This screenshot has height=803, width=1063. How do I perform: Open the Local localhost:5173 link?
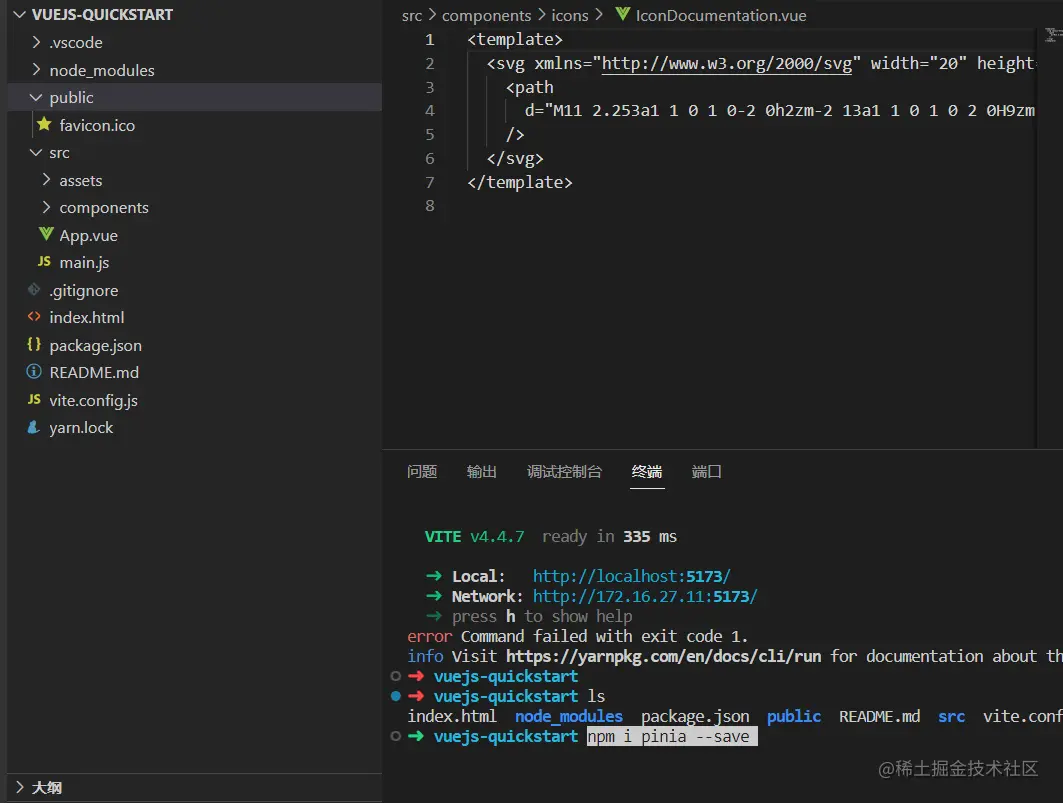pos(631,576)
